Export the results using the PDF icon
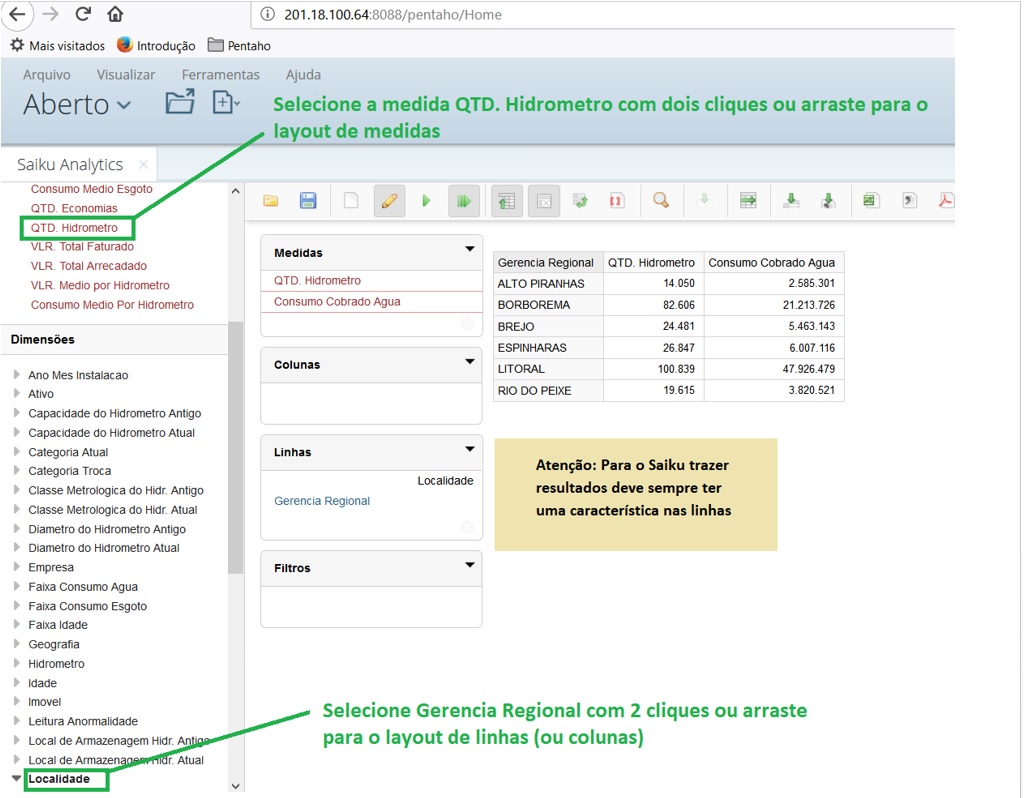This screenshot has height=798, width=1026. coord(945,201)
